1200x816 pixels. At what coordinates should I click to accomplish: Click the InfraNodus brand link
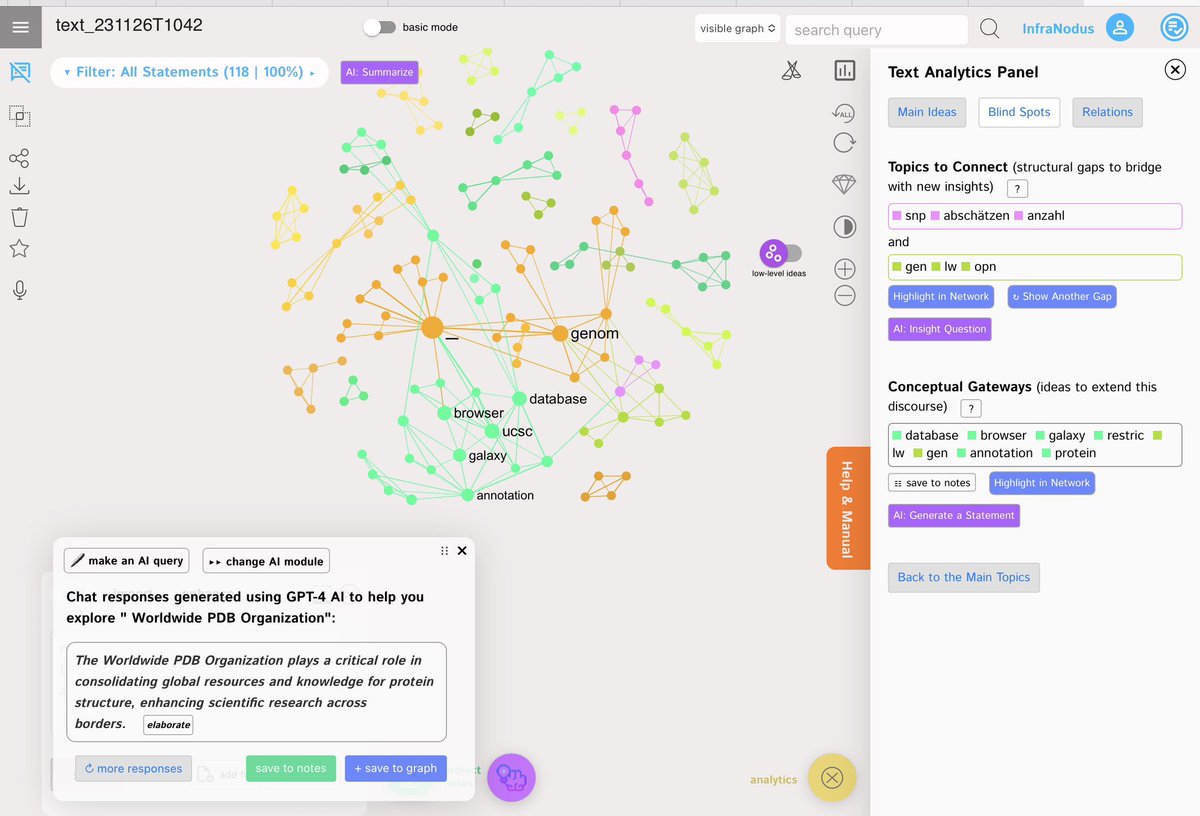[1058, 29]
